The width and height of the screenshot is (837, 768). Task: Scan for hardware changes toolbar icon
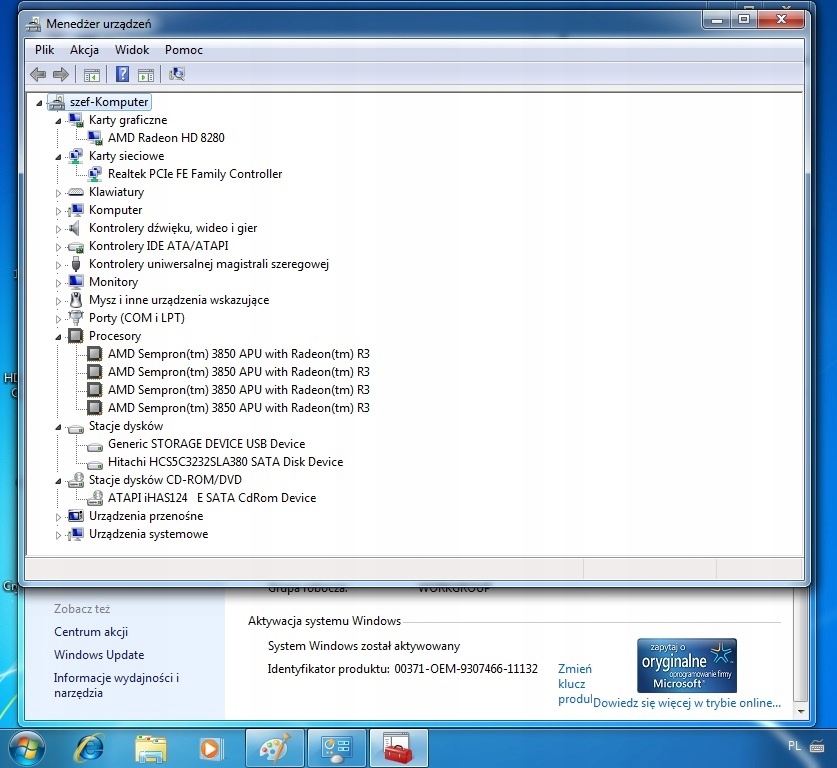pos(177,74)
